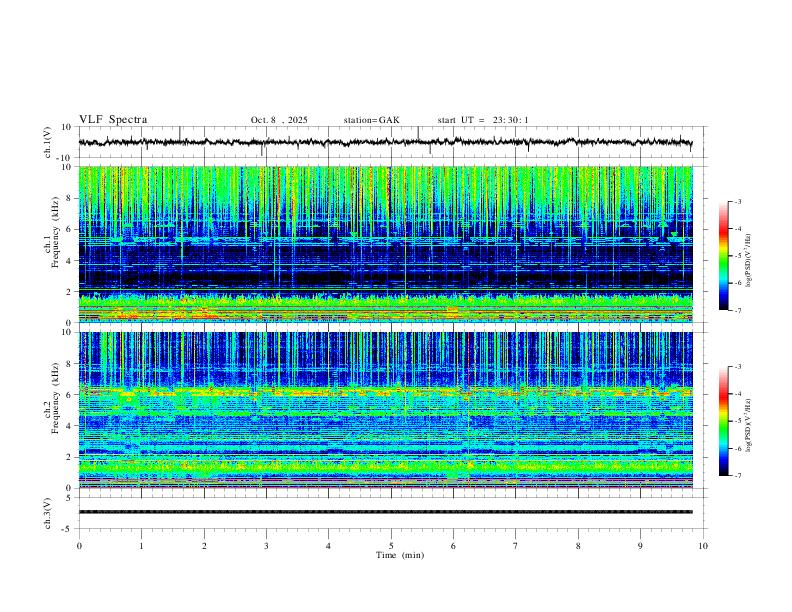
Task: Click the "-5" label on ch.2 color scale
Action: [737, 421]
